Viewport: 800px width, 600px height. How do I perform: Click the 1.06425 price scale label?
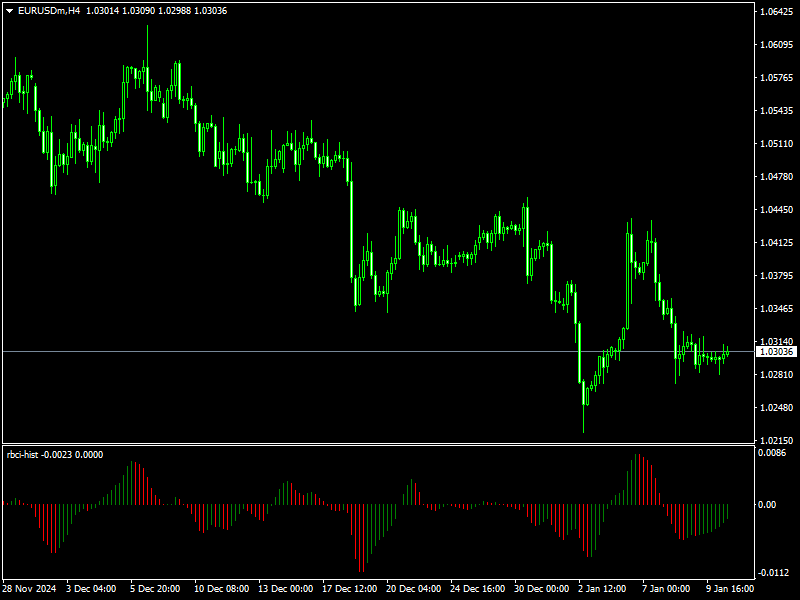coord(777,12)
